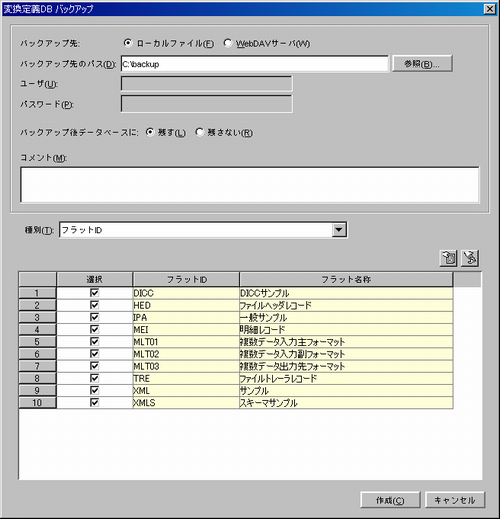Click the スキーマサンプル cell

tap(346, 403)
